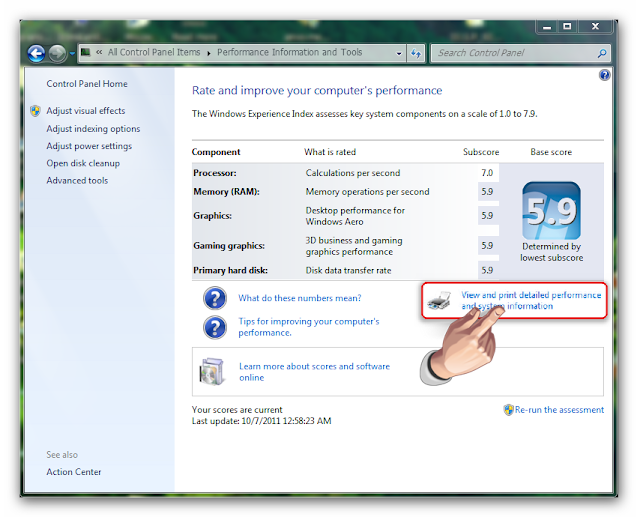Click 'Last update: 10/7/2011 12:58:23 AM' text
This screenshot has width=640, height=517.
(262, 421)
